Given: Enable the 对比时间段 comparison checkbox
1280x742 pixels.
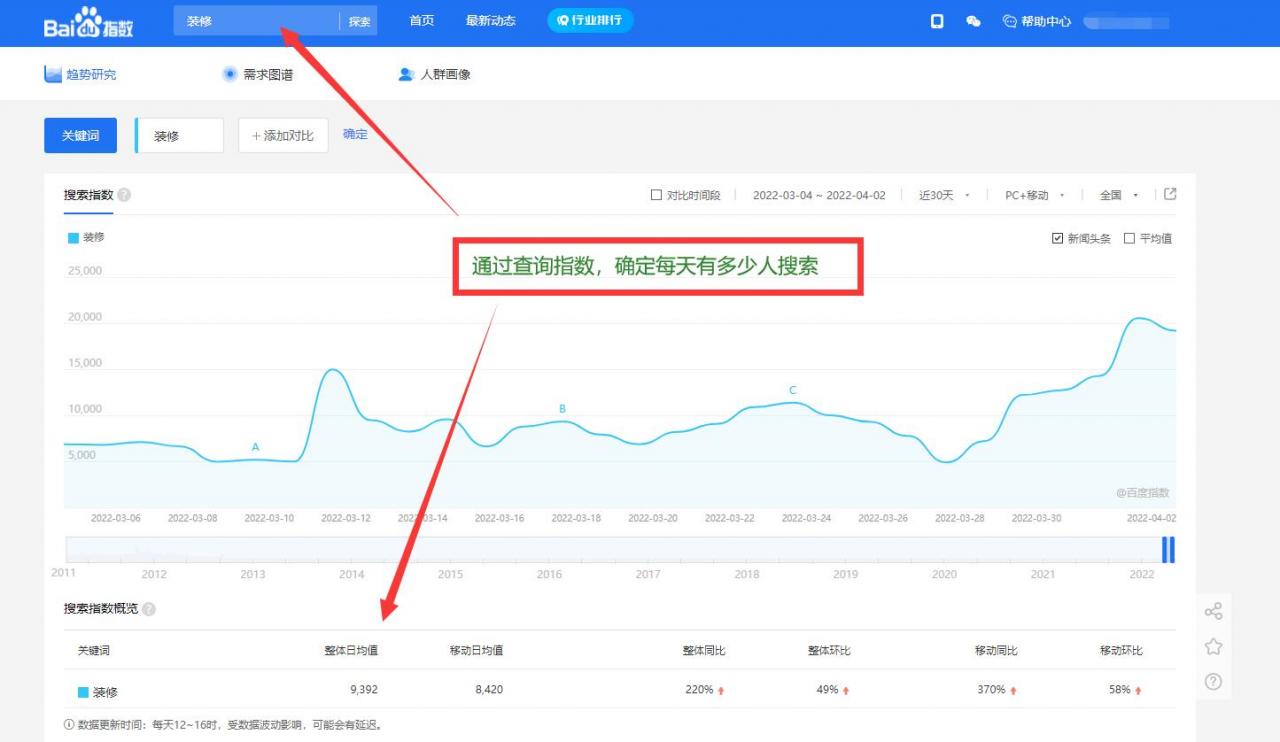Looking at the screenshot, I should point(657,195).
